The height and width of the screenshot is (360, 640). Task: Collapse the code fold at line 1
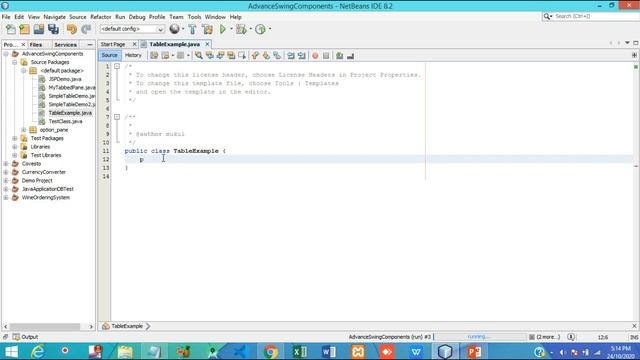point(117,66)
